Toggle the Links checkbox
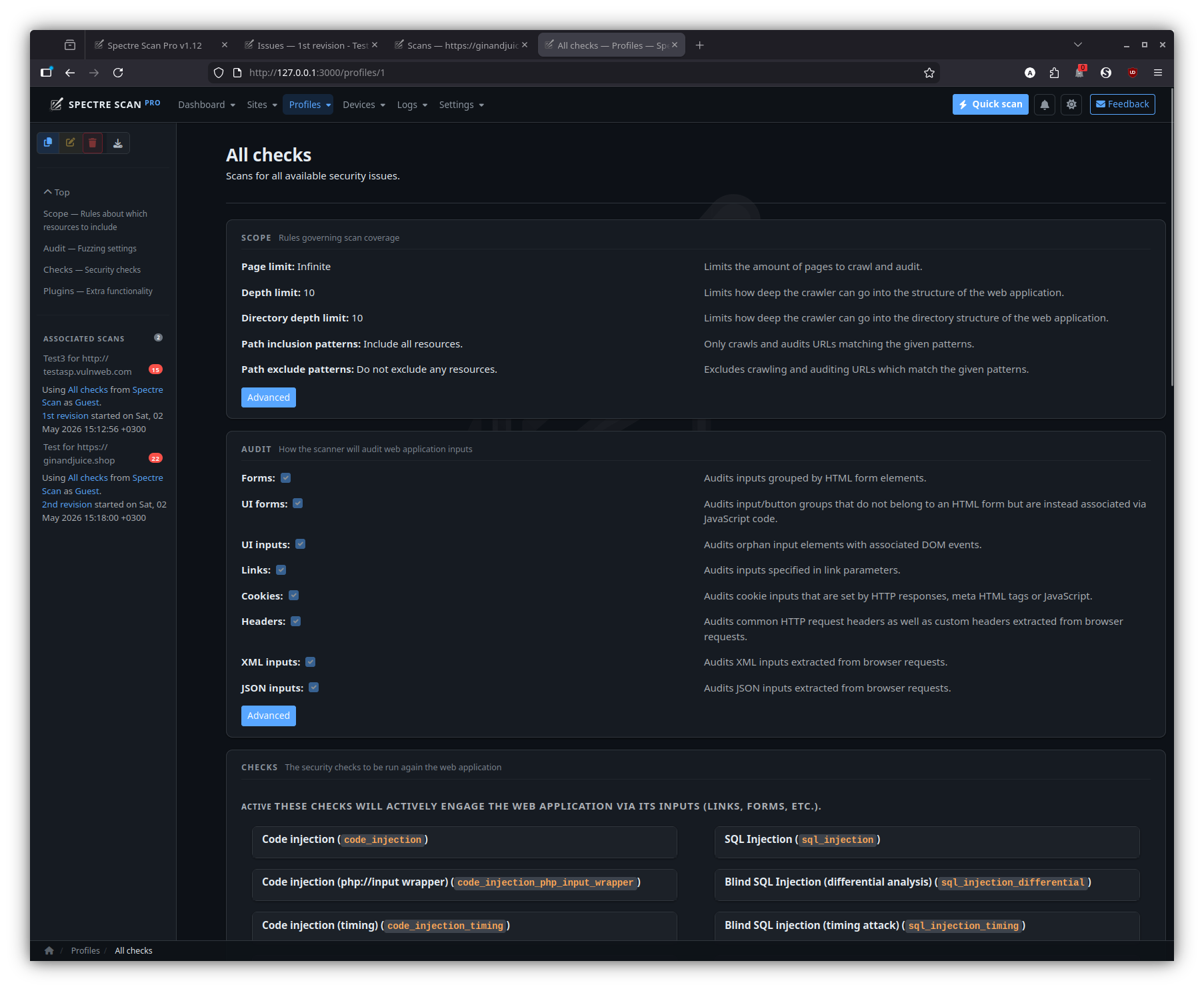1204x991 pixels. tap(281, 570)
